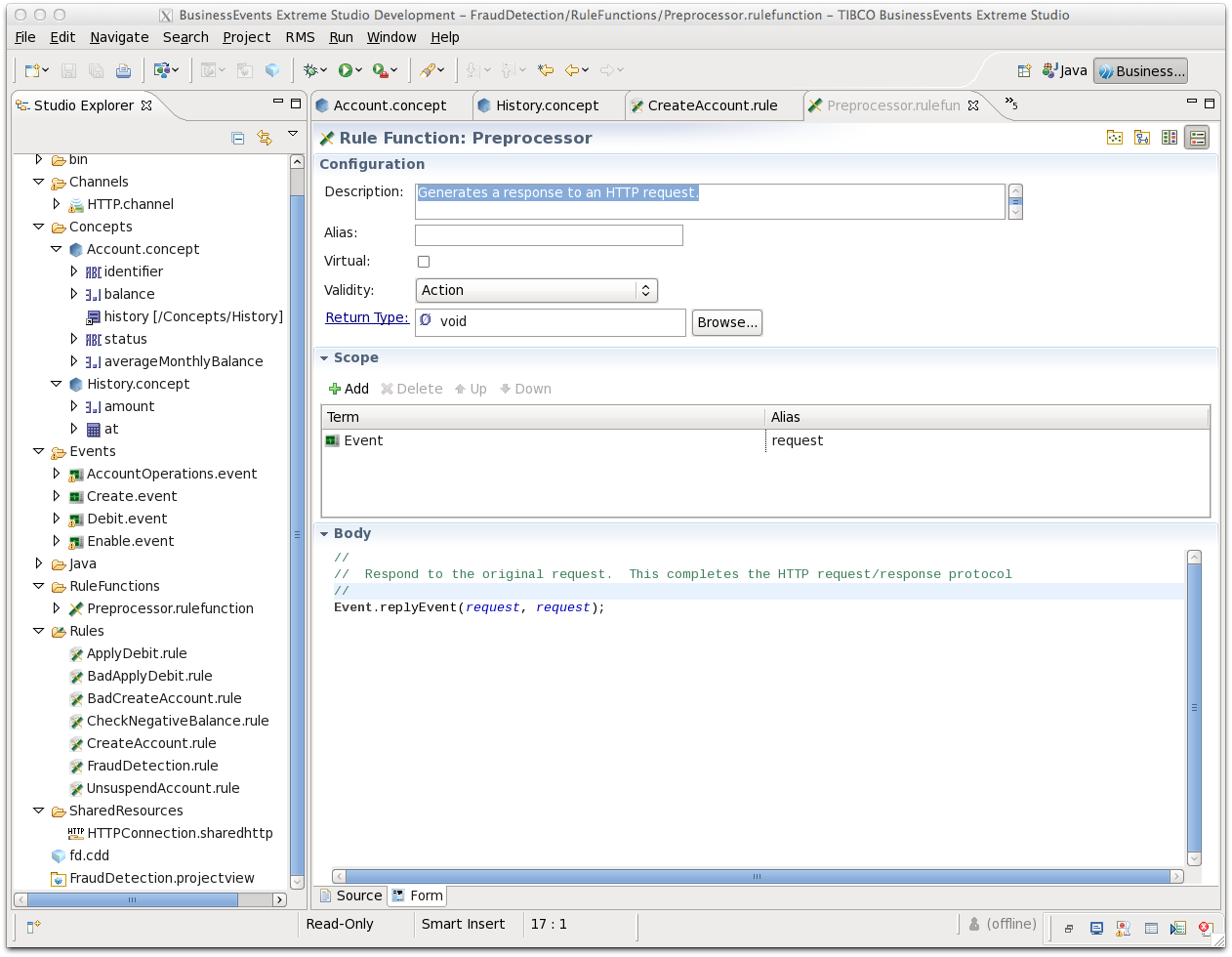Screen dimensions: 1232x957
Task: Close the Preprocessor.rulefunction tab
Action: point(973,105)
